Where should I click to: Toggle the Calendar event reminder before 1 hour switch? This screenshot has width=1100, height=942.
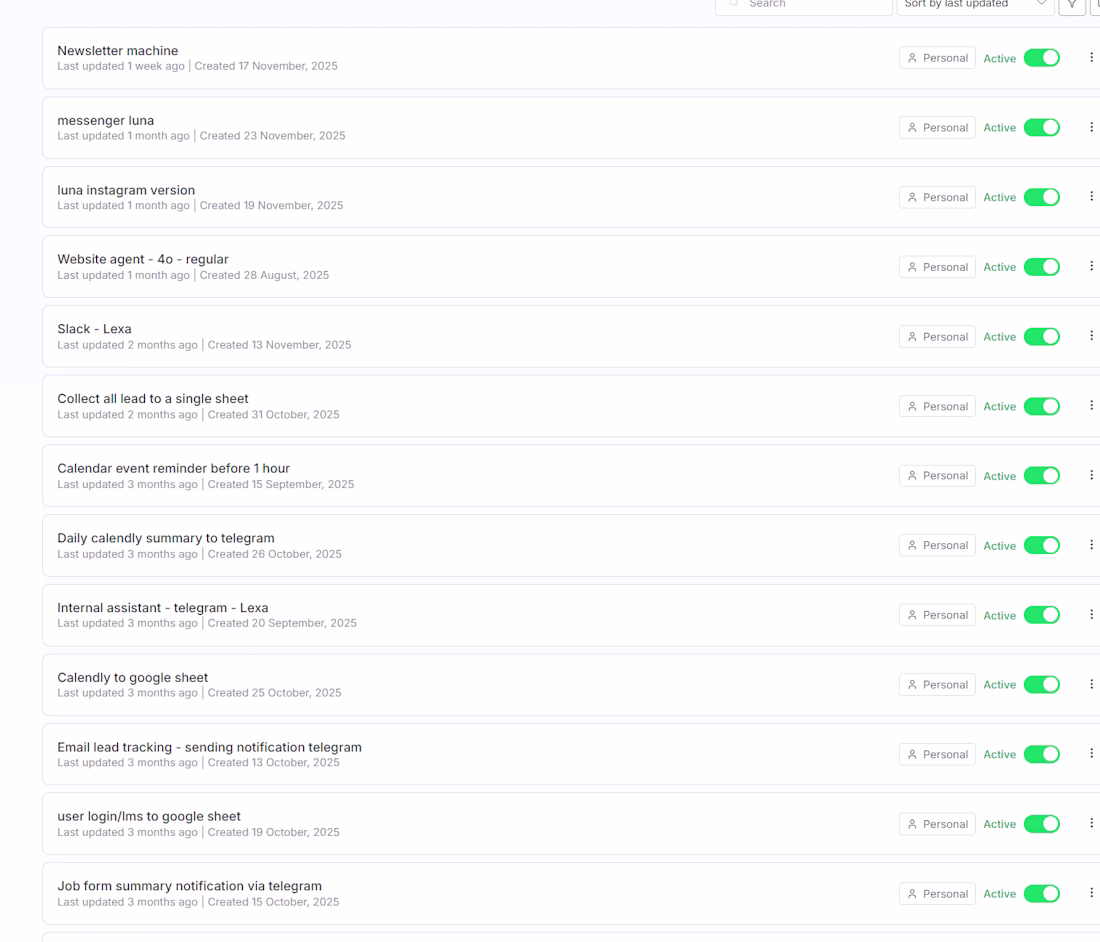(x=1042, y=476)
